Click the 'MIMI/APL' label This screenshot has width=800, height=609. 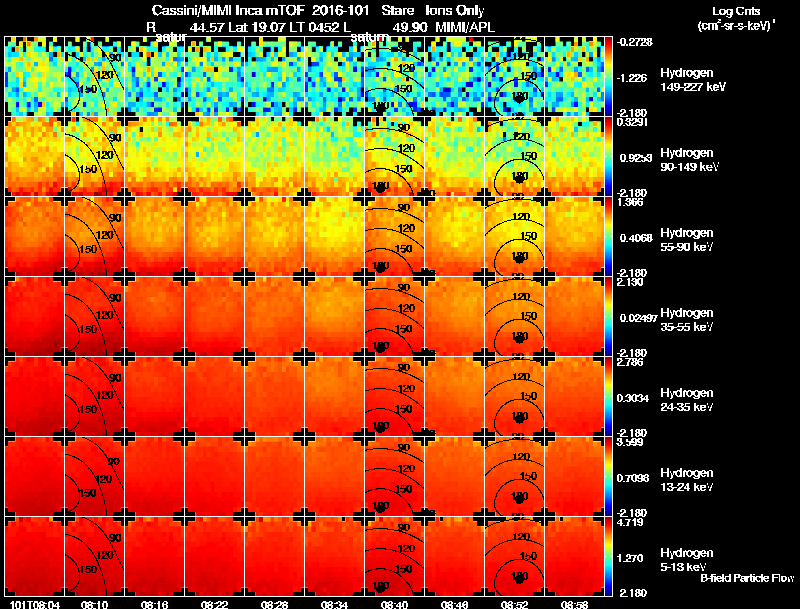click(x=465, y=28)
